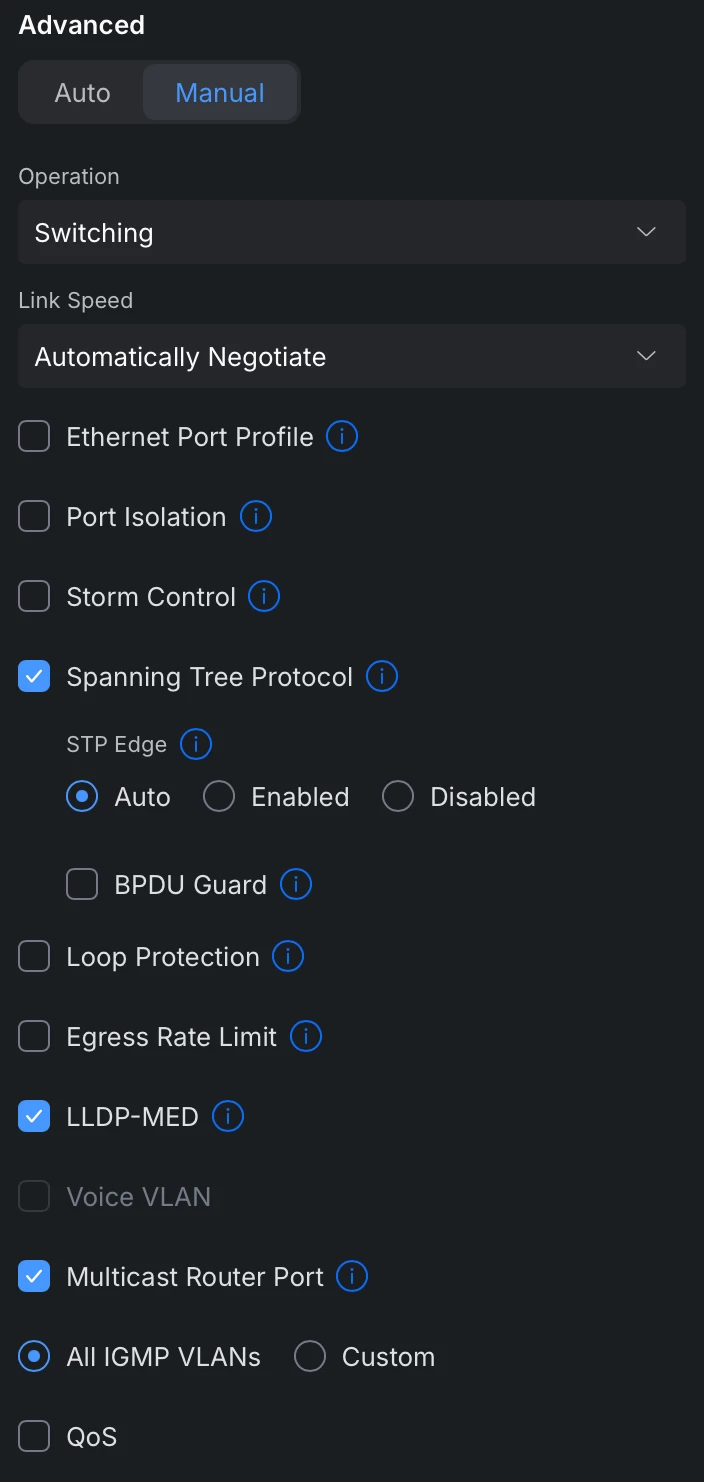The image size is (704, 1482).
Task: Click the Ethernet Port Profile info icon
Action: (x=342, y=437)
